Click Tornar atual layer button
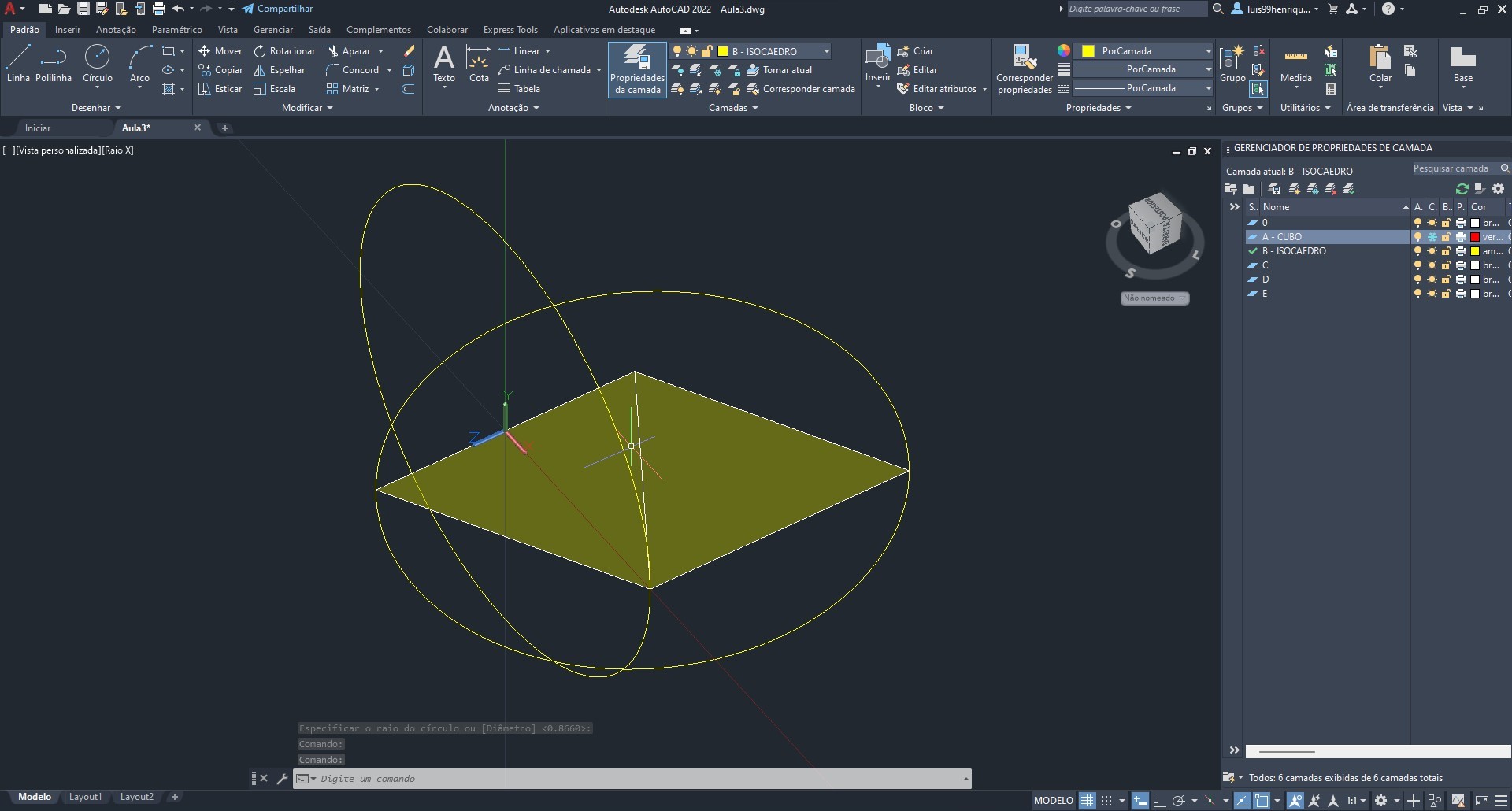This screenshot has width=1512, height=811. (x=780, y=70)
